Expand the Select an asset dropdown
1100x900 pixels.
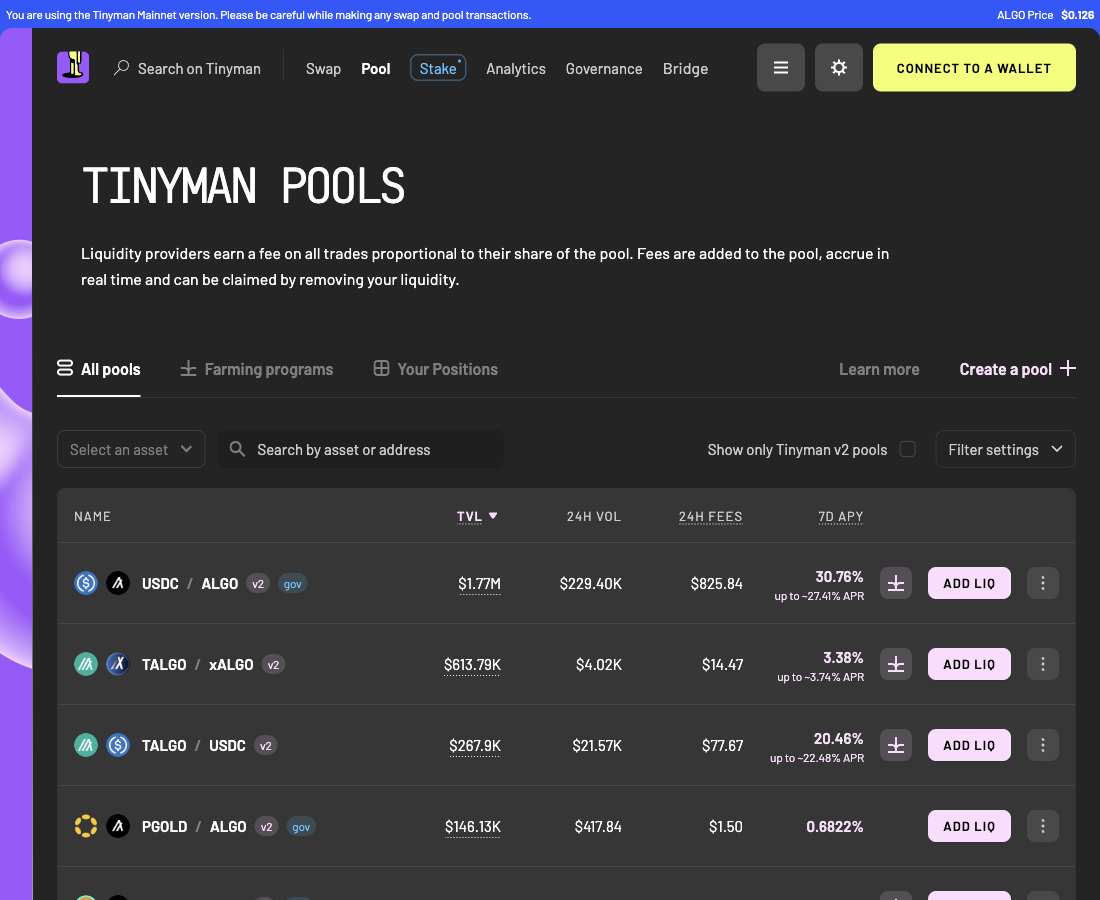(x=131, y=449)
